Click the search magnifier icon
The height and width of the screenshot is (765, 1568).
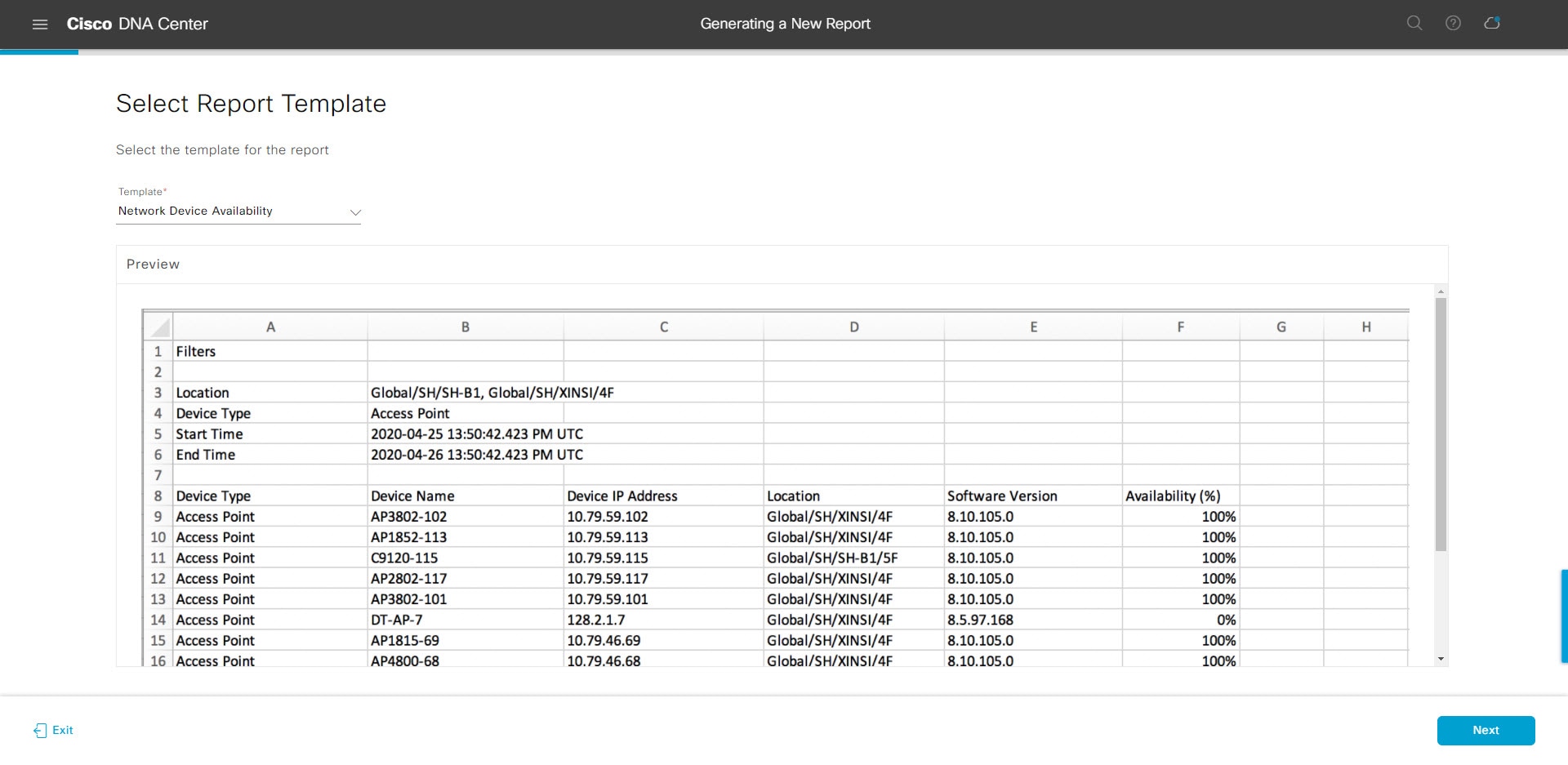click(1414, 23)
